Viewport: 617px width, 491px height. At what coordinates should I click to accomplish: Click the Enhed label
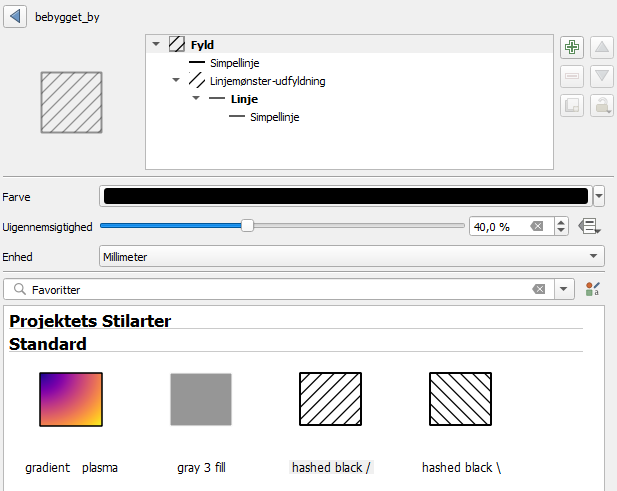point(17,257)
